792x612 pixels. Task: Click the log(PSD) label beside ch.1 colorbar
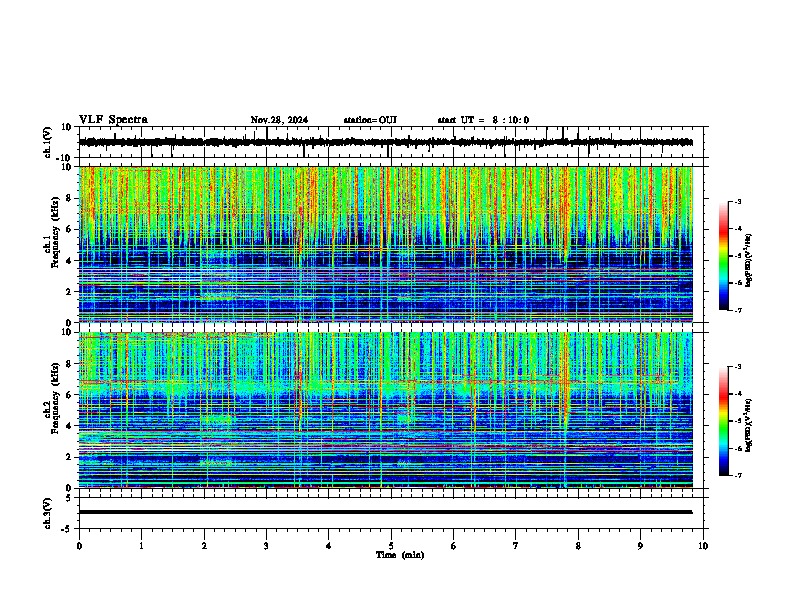(748, 261)
